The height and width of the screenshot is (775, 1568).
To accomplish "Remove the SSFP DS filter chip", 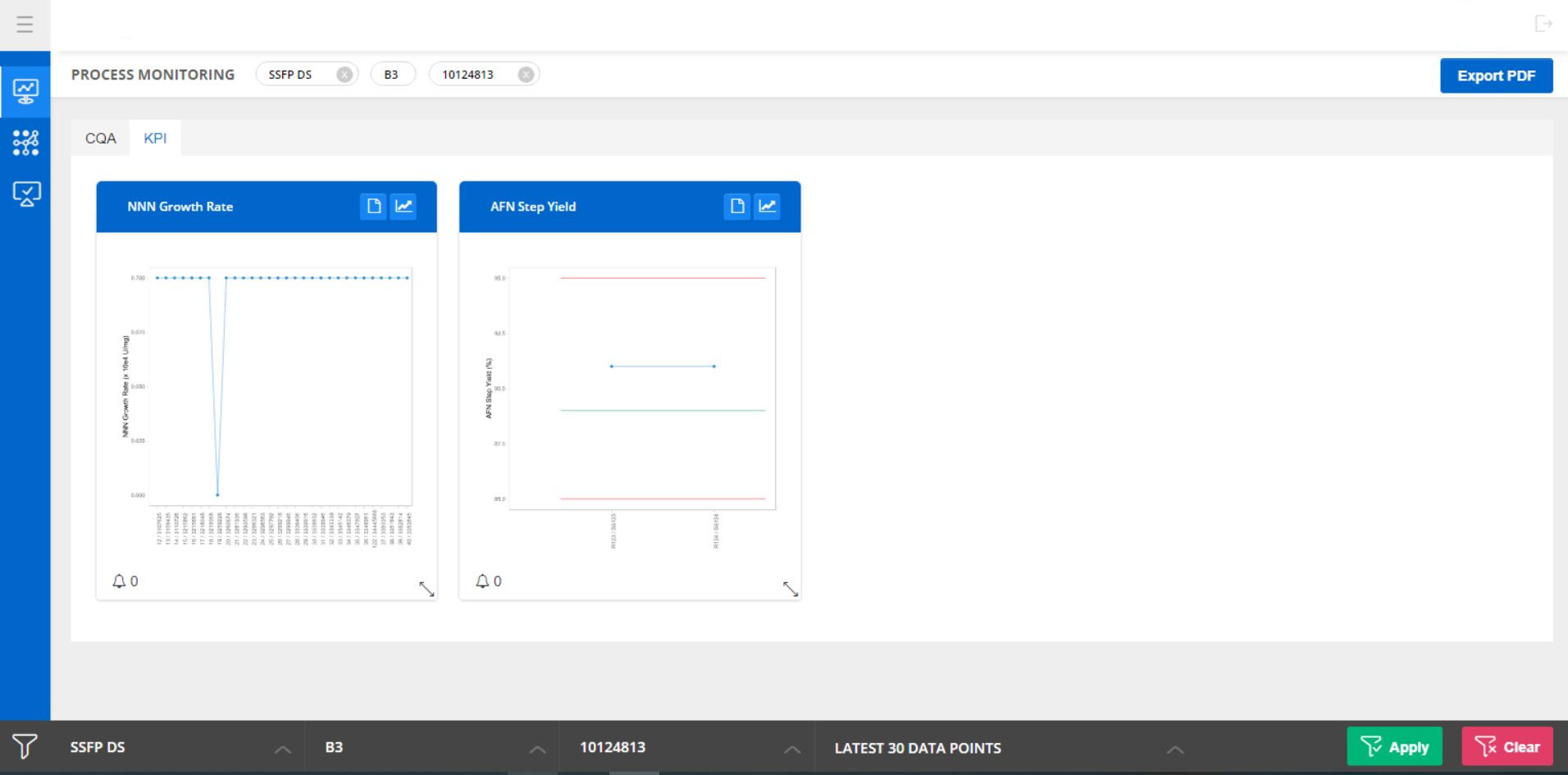I will tap(344, 75).
